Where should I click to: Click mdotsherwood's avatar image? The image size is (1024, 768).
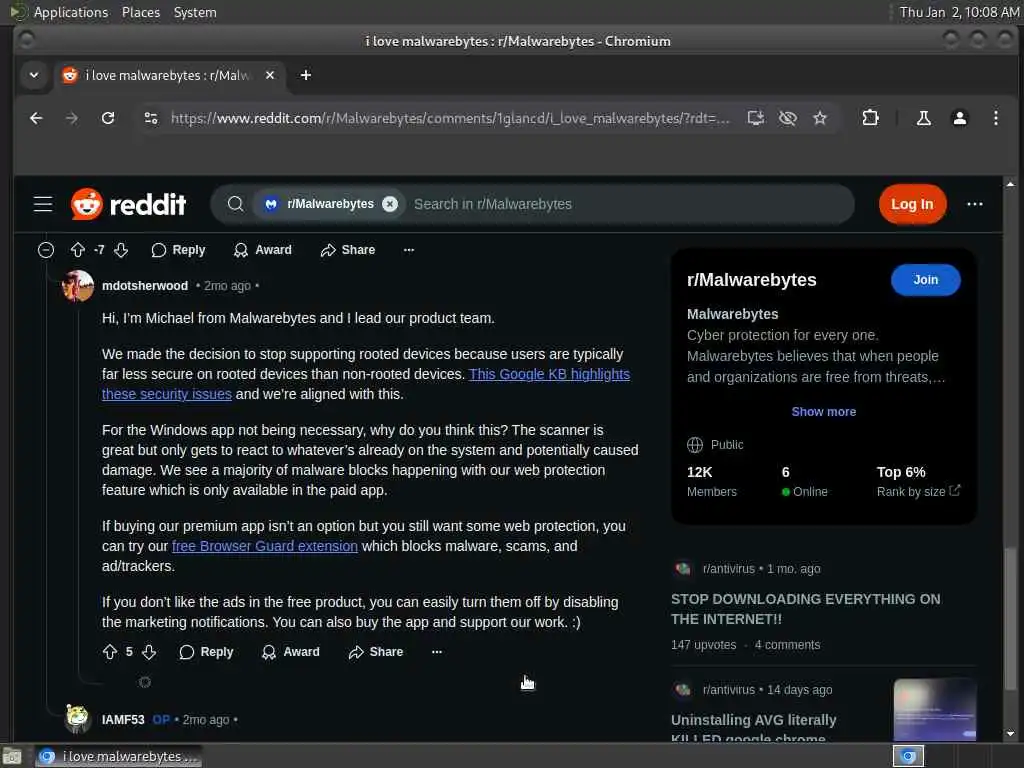click(x=78, y=286)
